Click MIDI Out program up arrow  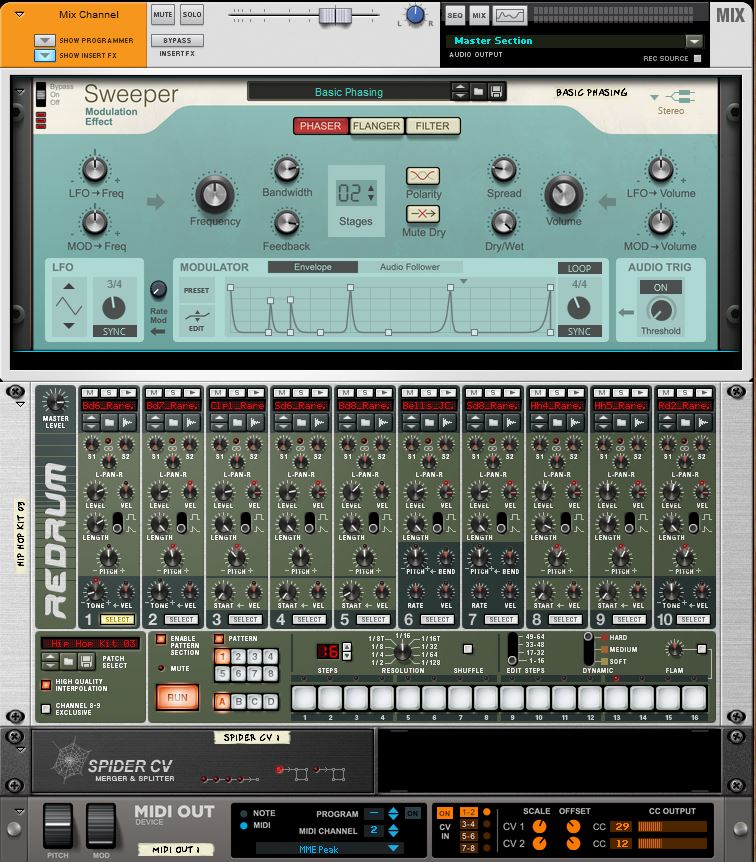pyautogui.click(x=393, y=810)
